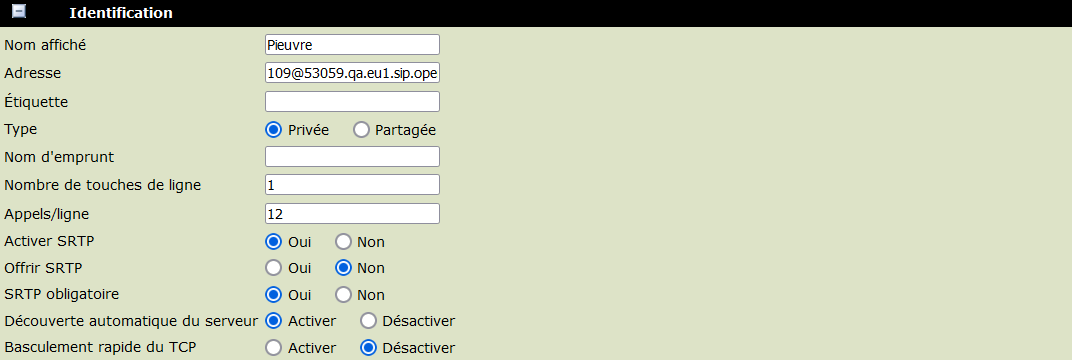Click the Nombre de touches de ligne field
Screen dimensions: 1072x360
[352, 184]
